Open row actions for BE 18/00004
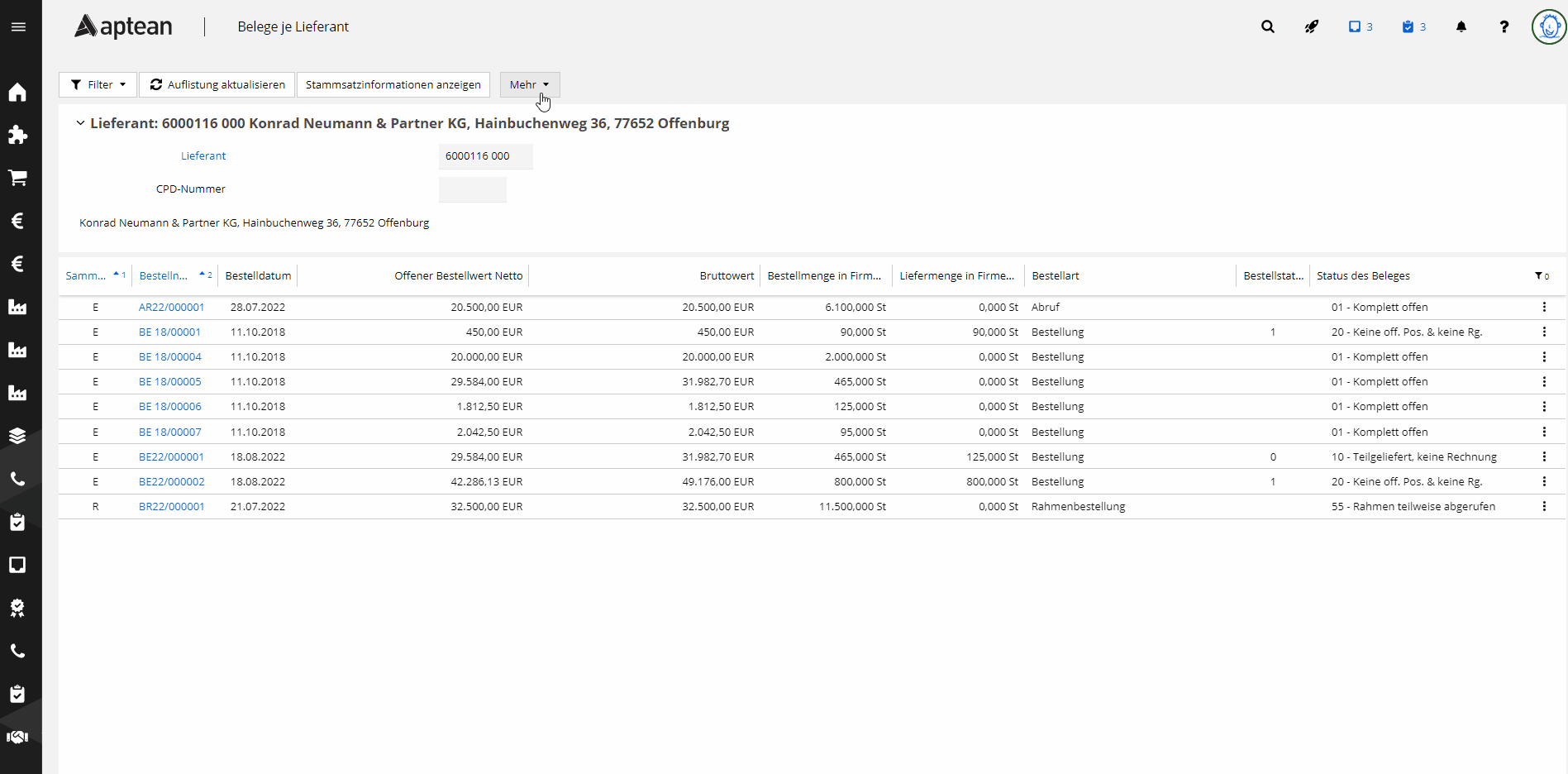 (x=1544, y=356)
